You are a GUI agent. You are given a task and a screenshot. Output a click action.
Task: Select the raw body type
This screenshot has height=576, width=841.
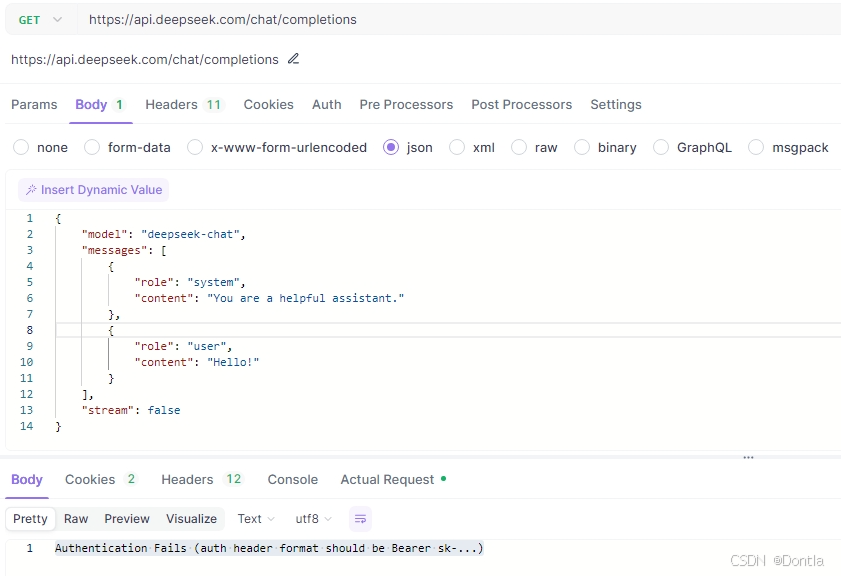click(535, 147)
